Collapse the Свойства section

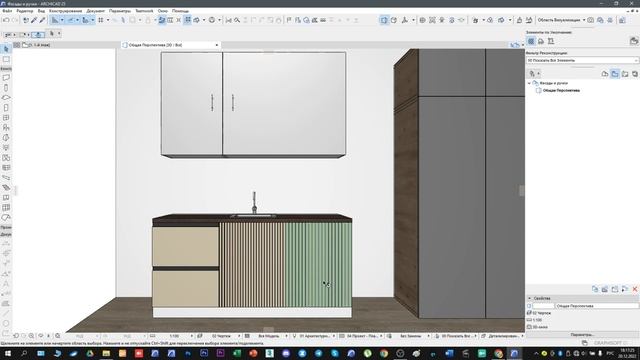click(x=529, y=298)
